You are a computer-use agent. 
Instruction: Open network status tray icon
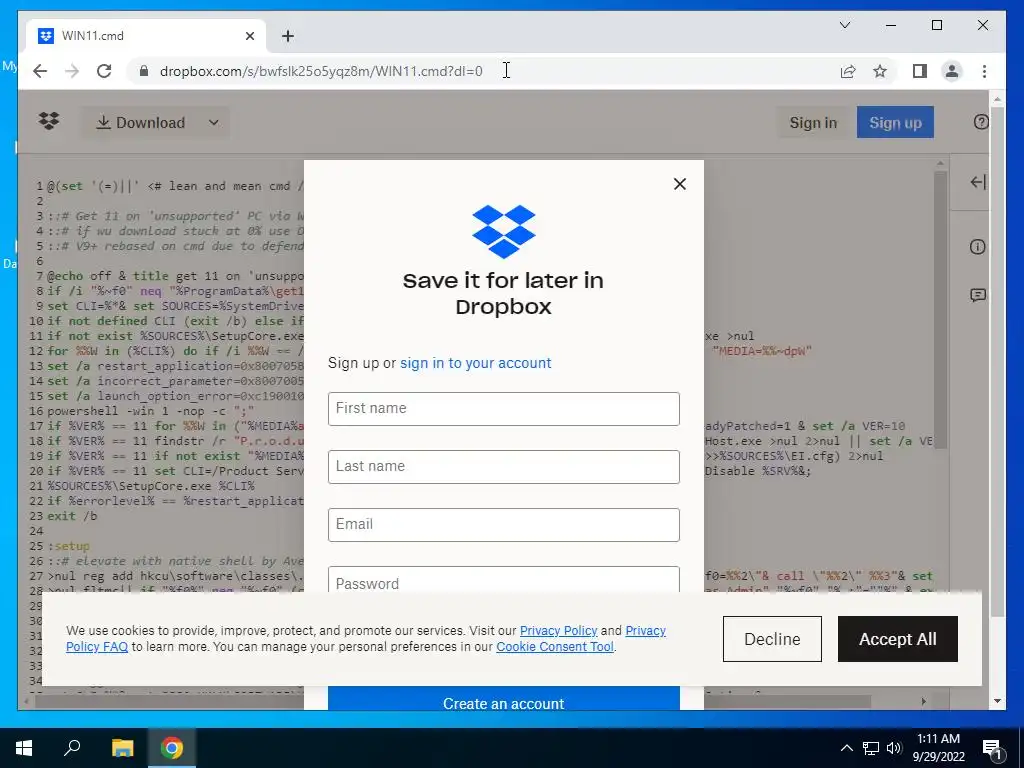[x=871, y=748]
